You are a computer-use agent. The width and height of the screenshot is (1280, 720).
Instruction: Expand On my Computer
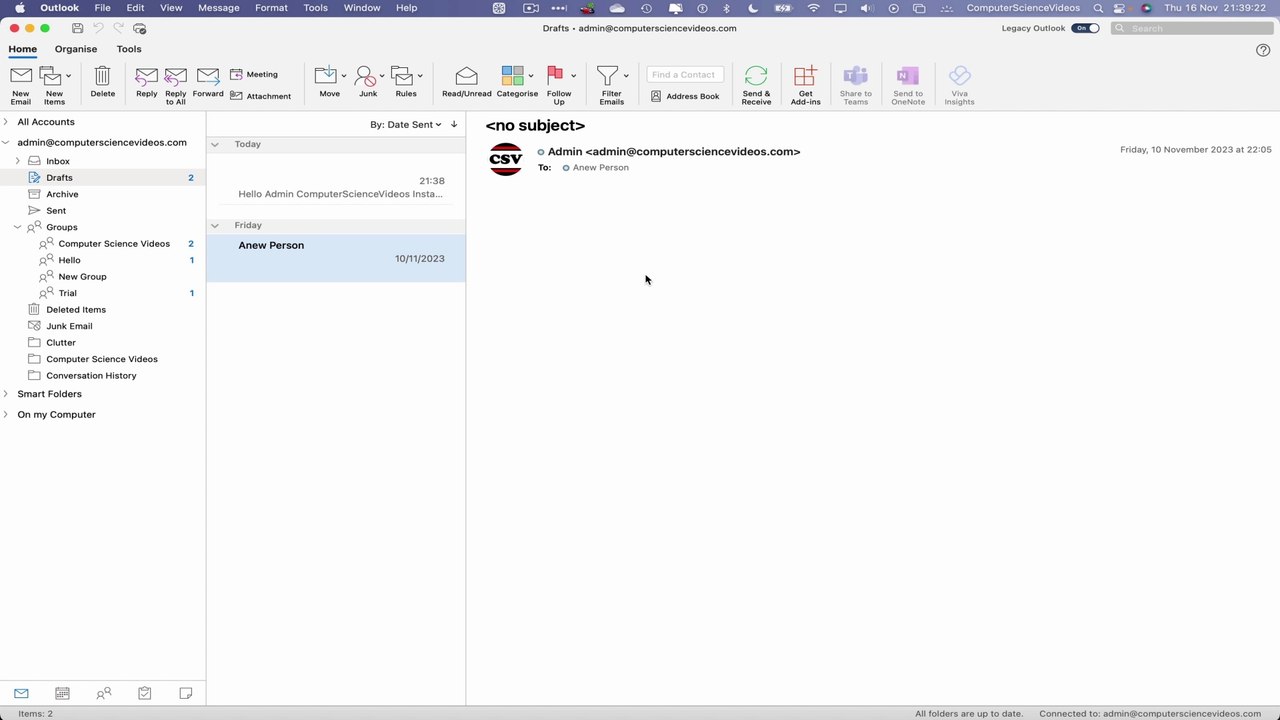[x=6, y=414]
